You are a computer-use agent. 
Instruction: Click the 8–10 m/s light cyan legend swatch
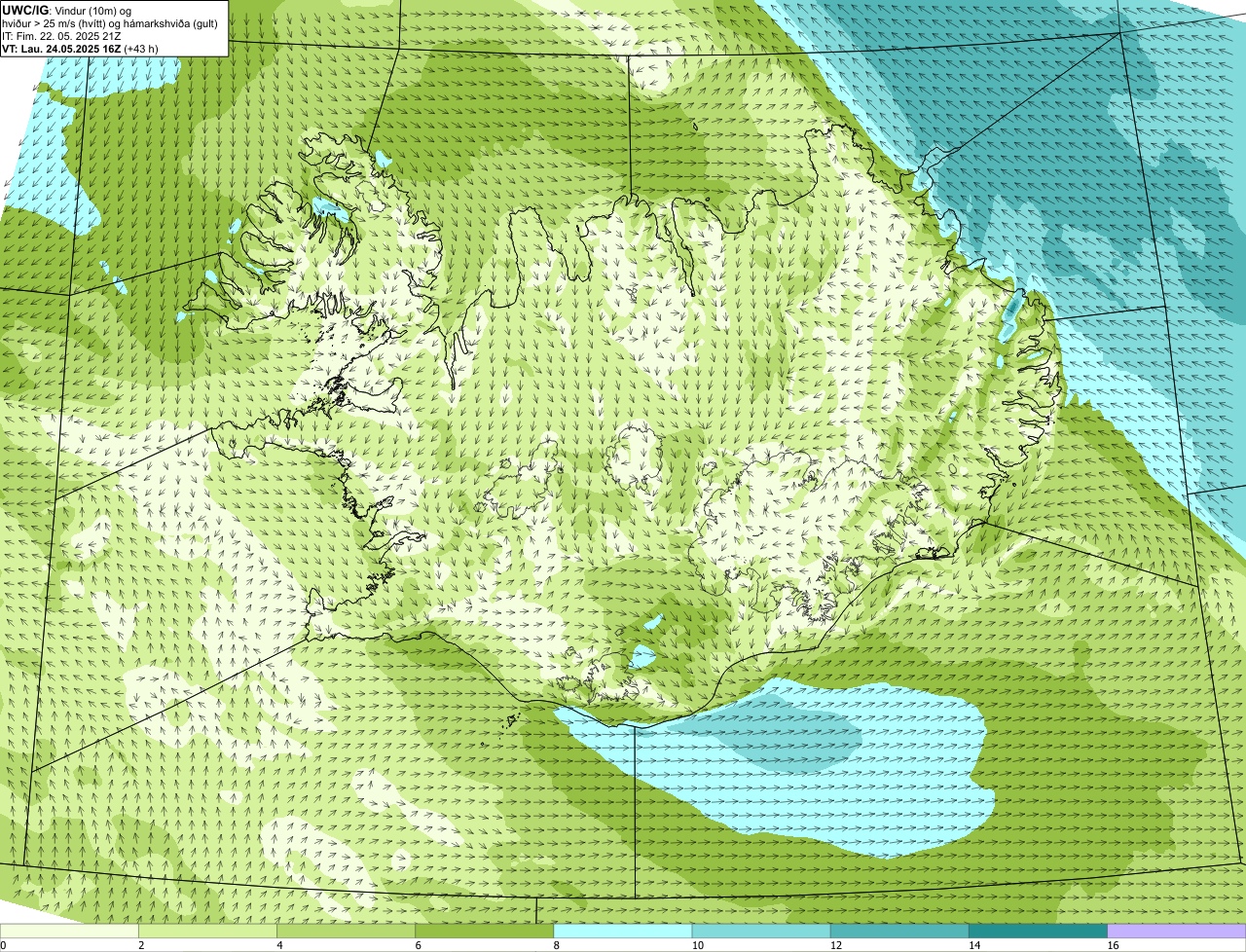coord(623,932)
